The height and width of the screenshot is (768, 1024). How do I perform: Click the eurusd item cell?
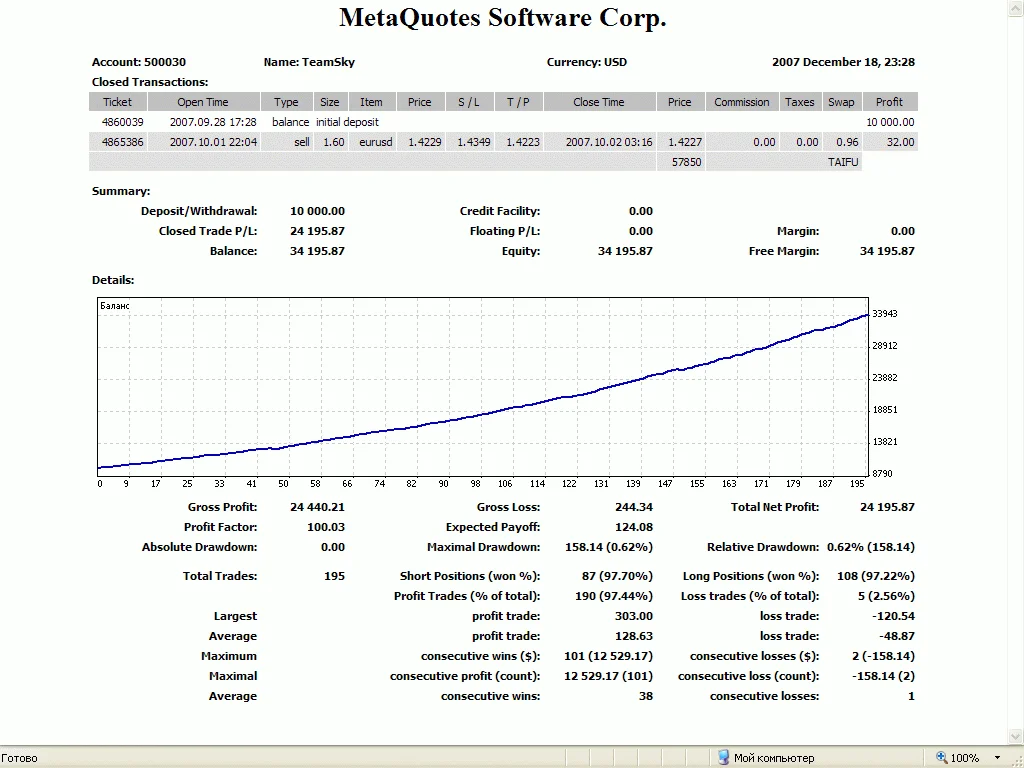376,142
